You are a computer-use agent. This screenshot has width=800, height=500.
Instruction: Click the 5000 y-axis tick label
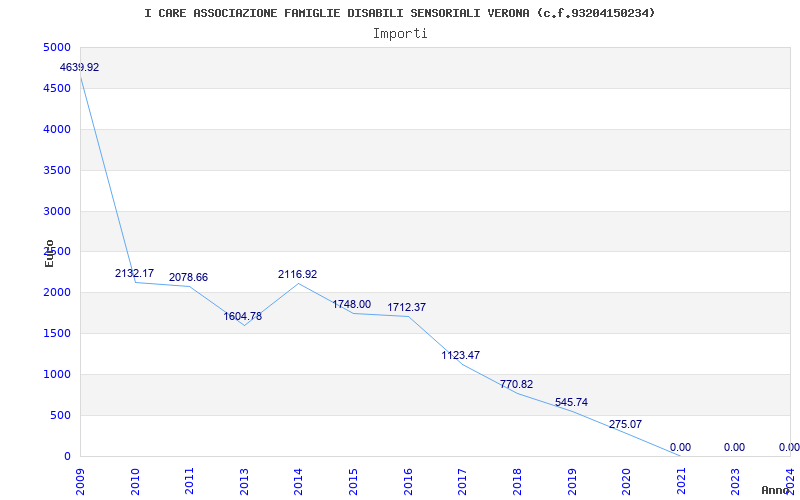[57, 48]
